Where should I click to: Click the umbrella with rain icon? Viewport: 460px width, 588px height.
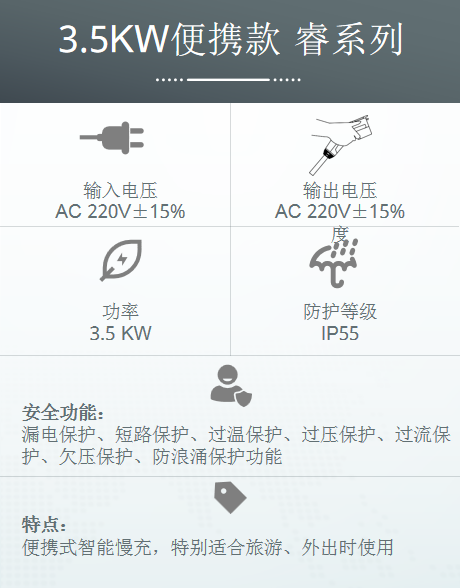(334, 262)
